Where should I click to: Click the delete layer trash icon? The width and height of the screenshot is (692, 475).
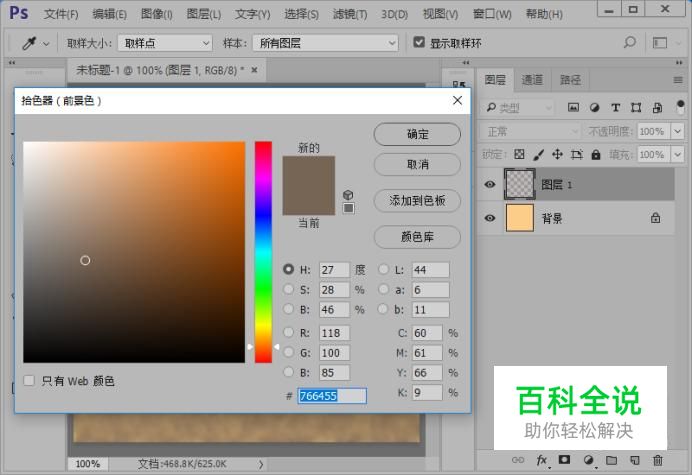[657, 460]
